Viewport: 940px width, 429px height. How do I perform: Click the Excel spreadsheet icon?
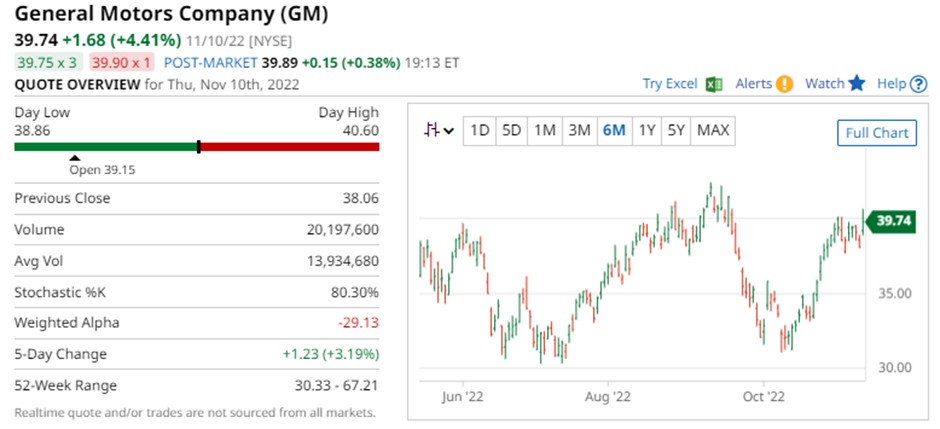[714, 84]
